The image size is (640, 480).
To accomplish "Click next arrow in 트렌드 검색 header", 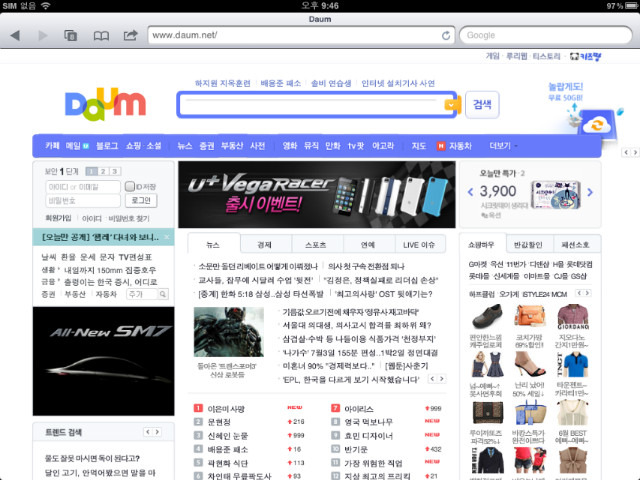I will [157, 432].
